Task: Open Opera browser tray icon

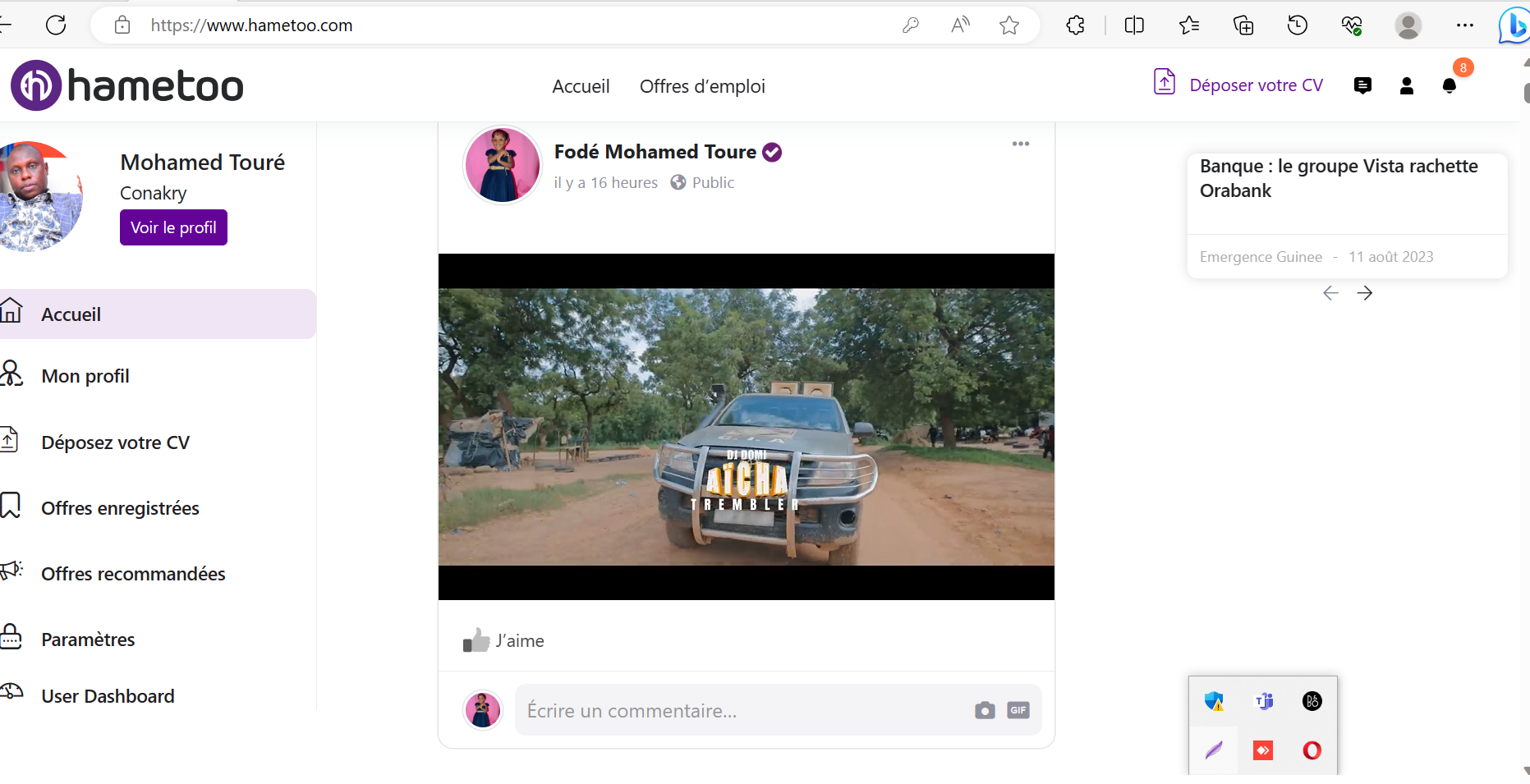Action: point(1312,750)
